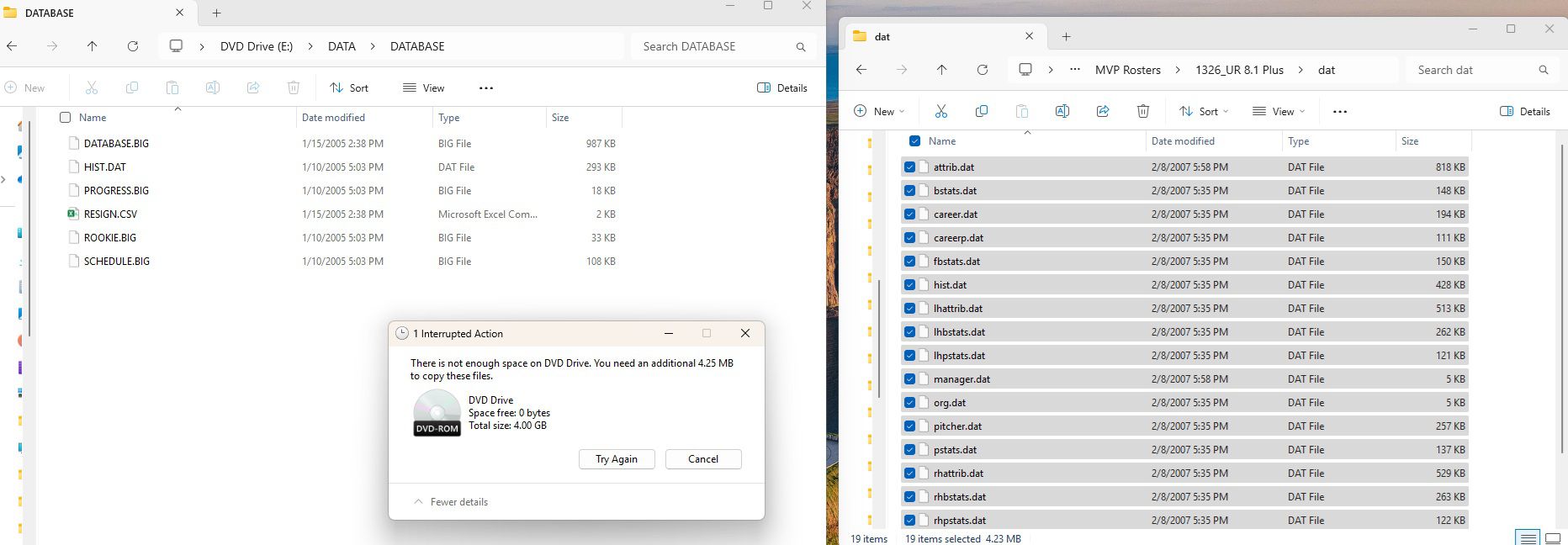The width and height of the screenshot is (1568, 545).
Task: Open See more menu in dat window
Action: (x=1340, y=111)
